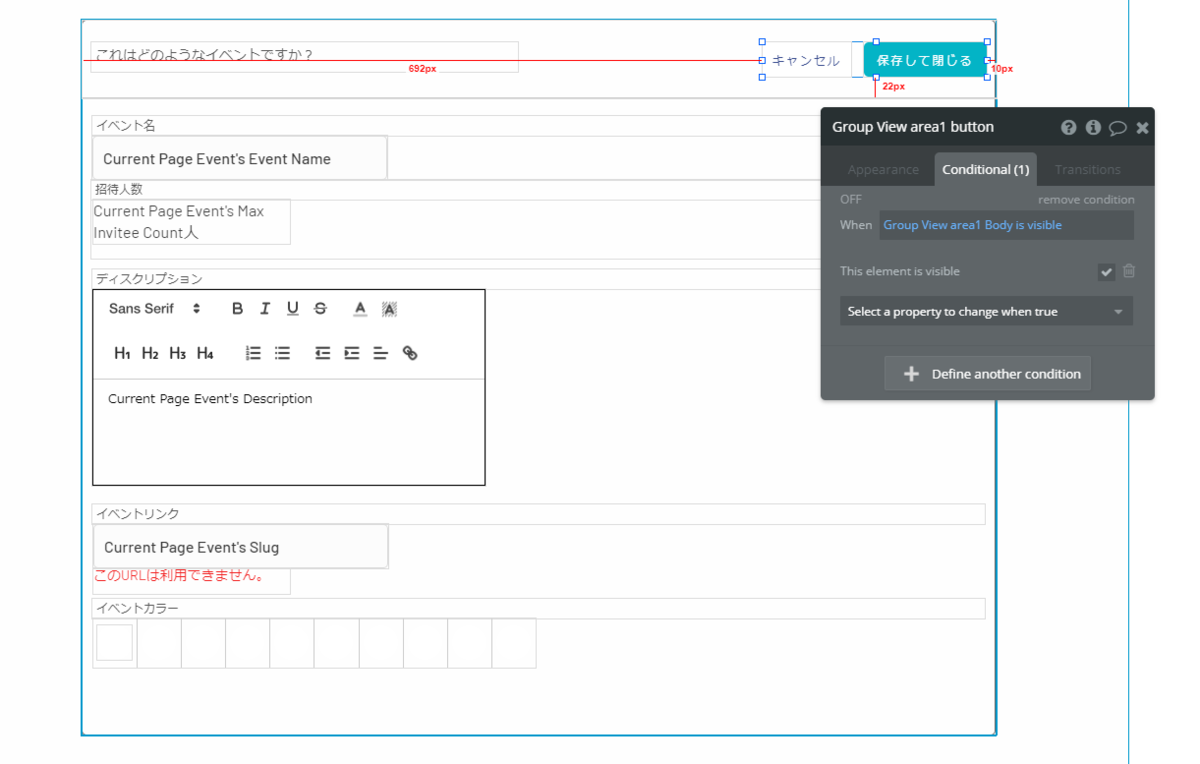This screenshot has width=1200, height=764.
Task: Insert a bulleted list
Action: pyautogui.click(x=283, y=353)
